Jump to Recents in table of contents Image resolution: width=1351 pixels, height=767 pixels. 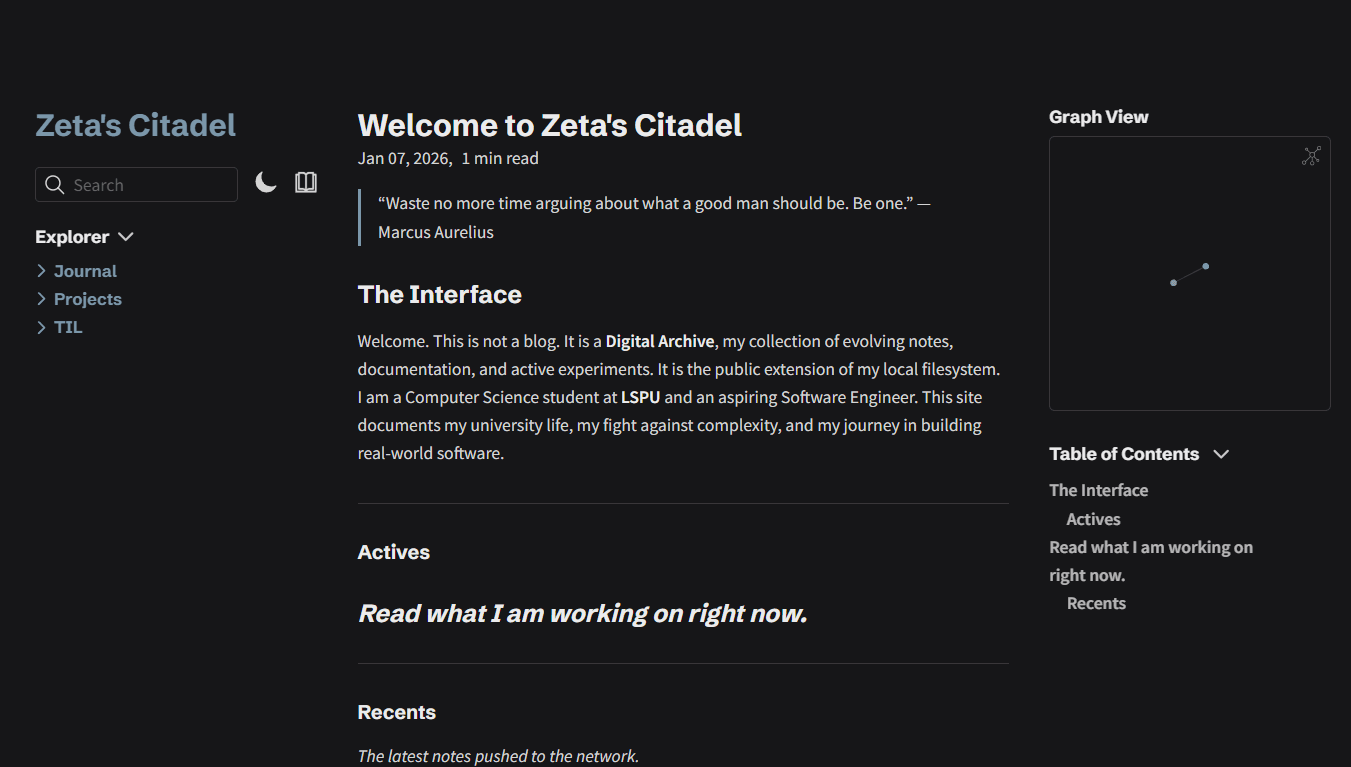1096,603
